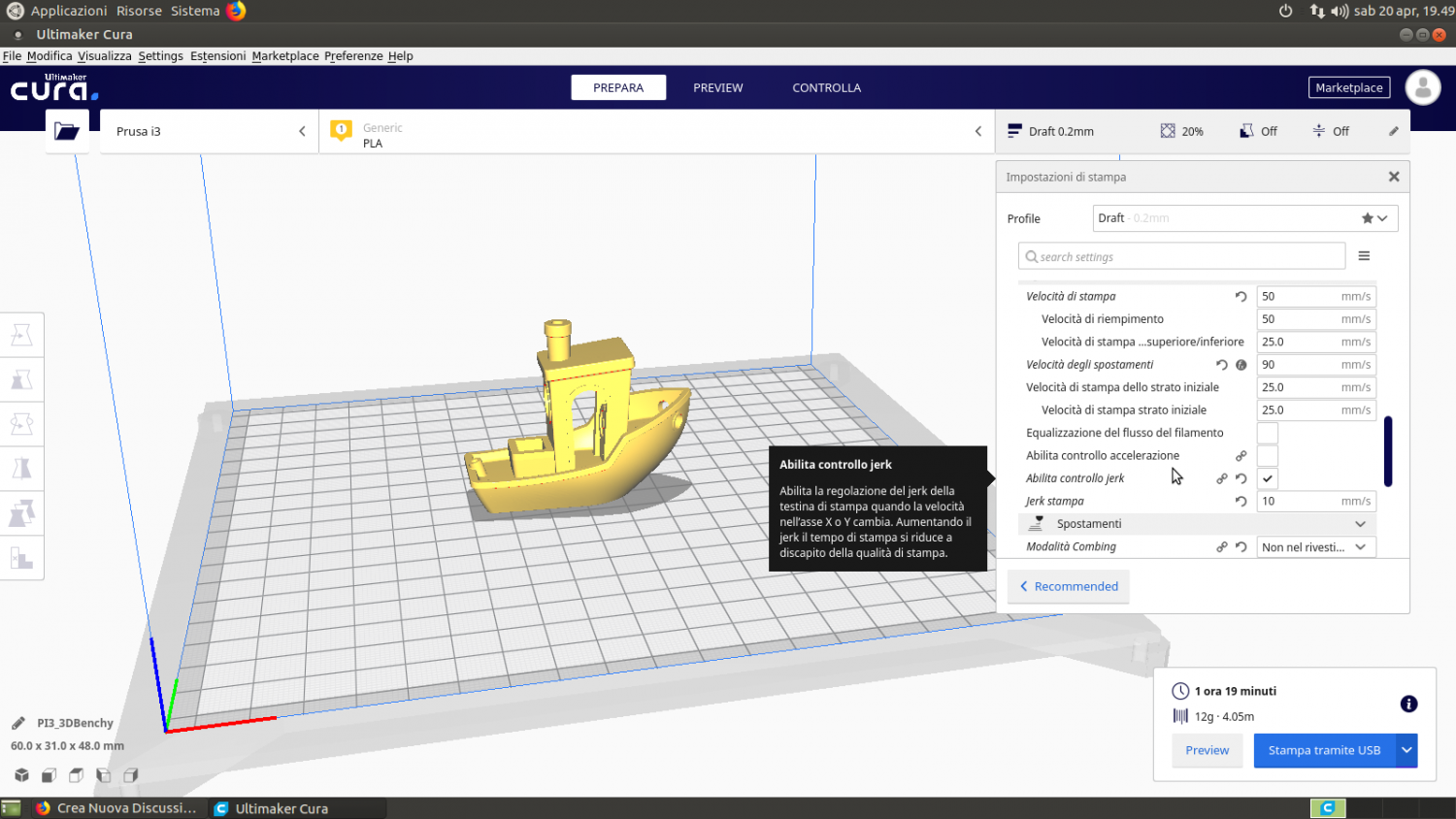1456x819 pixels.
Task: Click the user account avatar icon
Action: coord(1423,87)
